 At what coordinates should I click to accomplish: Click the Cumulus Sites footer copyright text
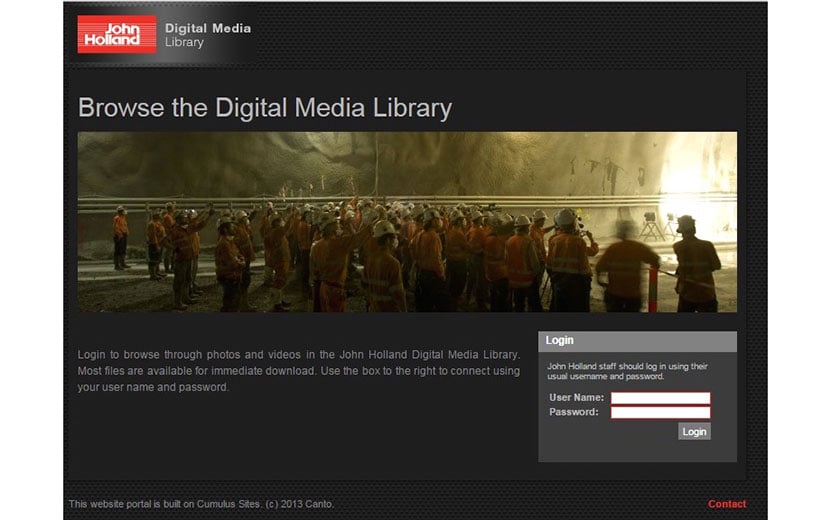point(201,504)
